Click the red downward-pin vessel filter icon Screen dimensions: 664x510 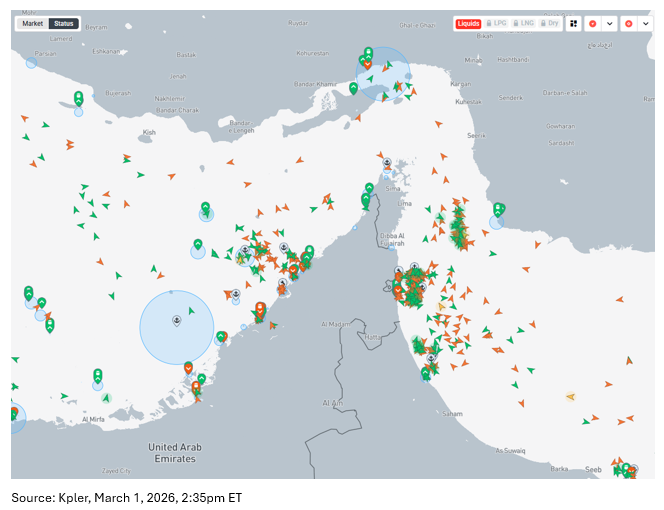point(593,24)
